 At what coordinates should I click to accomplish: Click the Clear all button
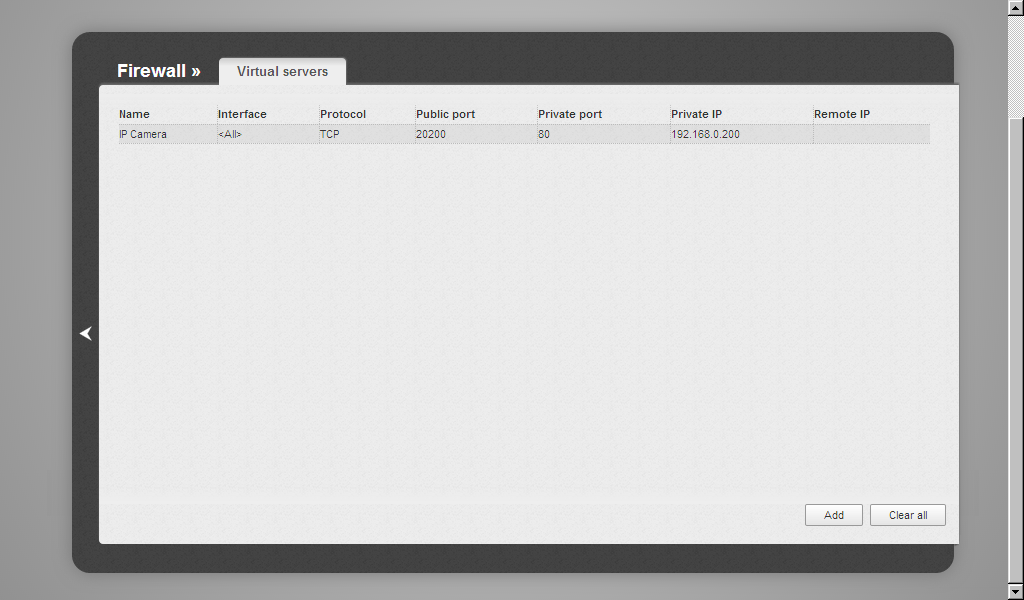point(908,515)
